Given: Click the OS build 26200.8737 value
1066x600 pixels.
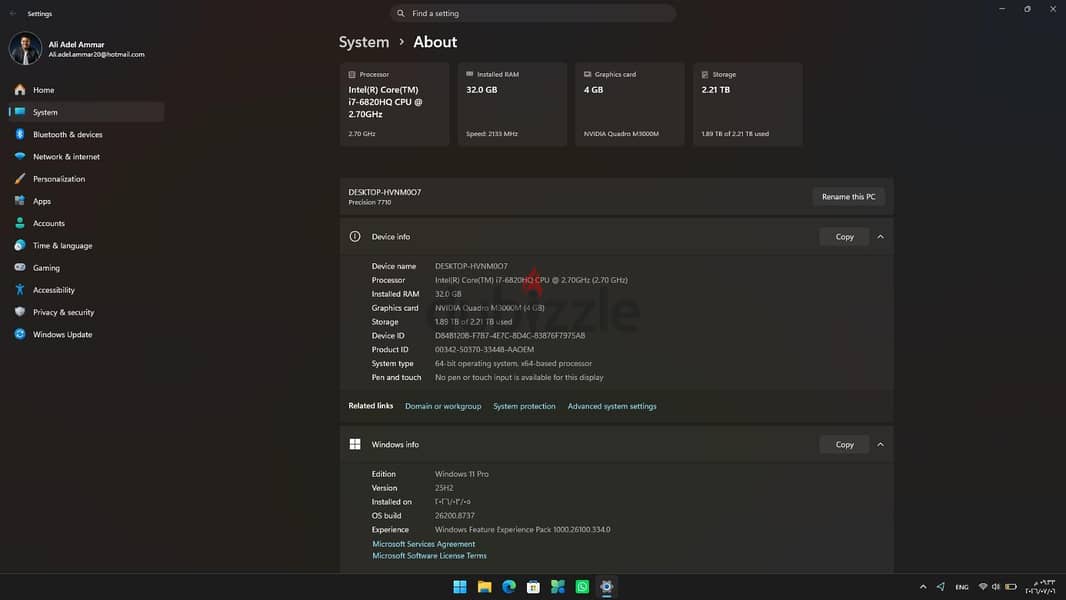Looking at the screenshot, I should (455, 516).
